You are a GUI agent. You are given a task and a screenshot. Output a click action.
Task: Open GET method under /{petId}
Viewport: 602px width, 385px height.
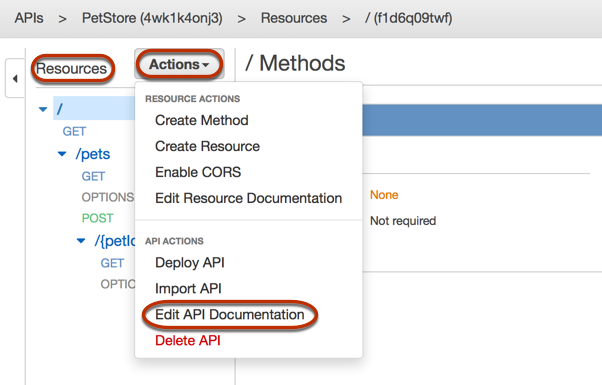[x=112, y=263]
